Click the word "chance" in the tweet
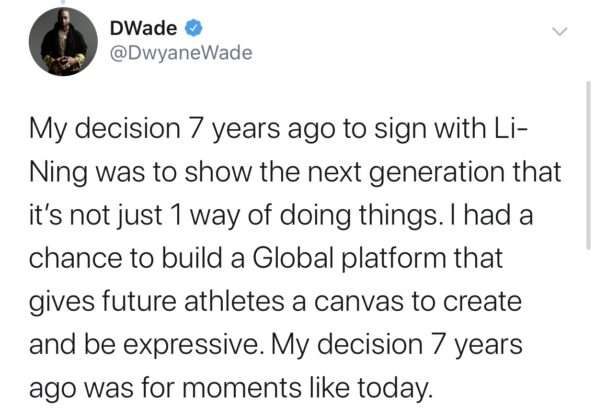 tap(76, 259)
